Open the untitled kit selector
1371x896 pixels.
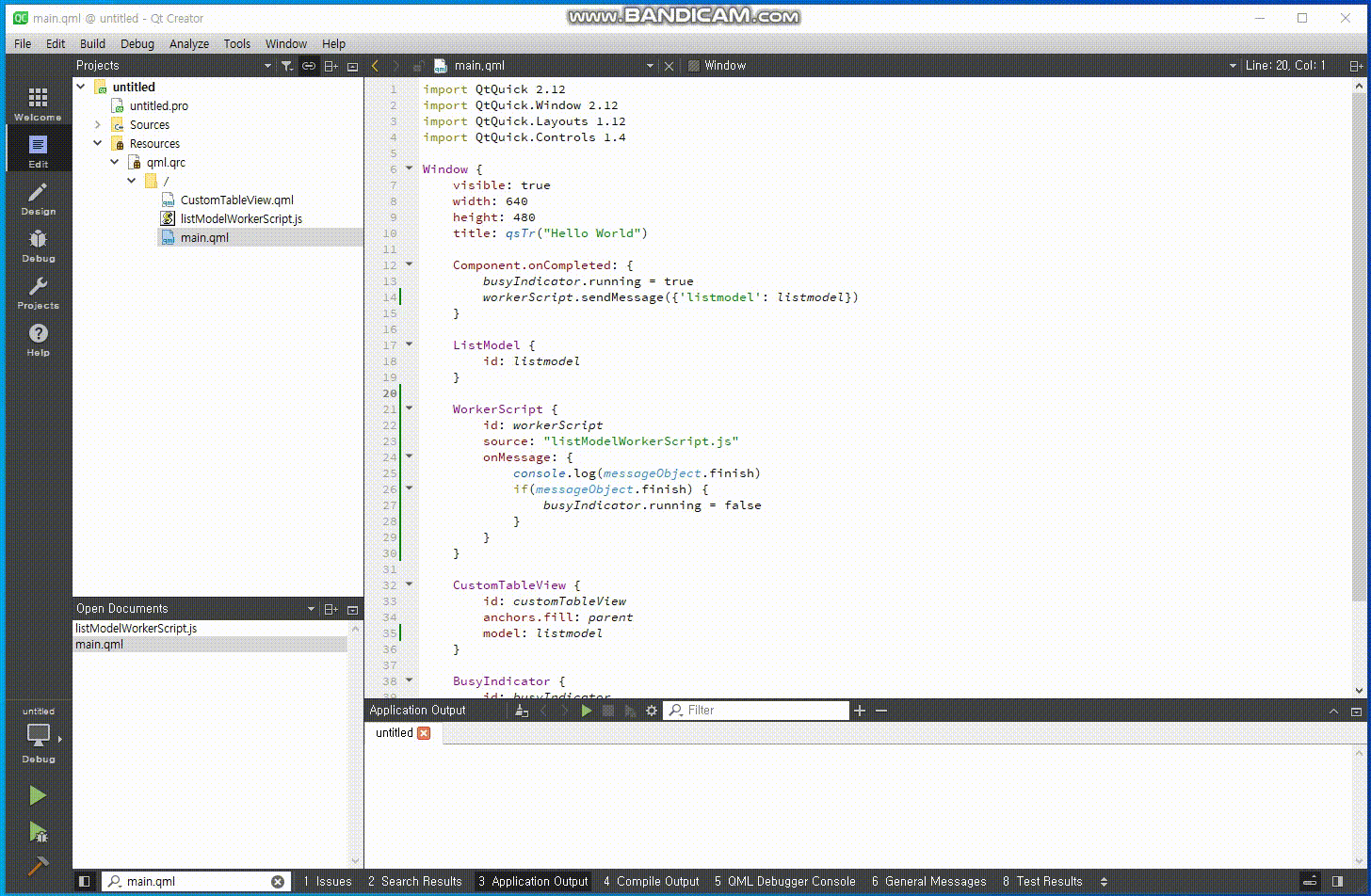tap(39, 737)
